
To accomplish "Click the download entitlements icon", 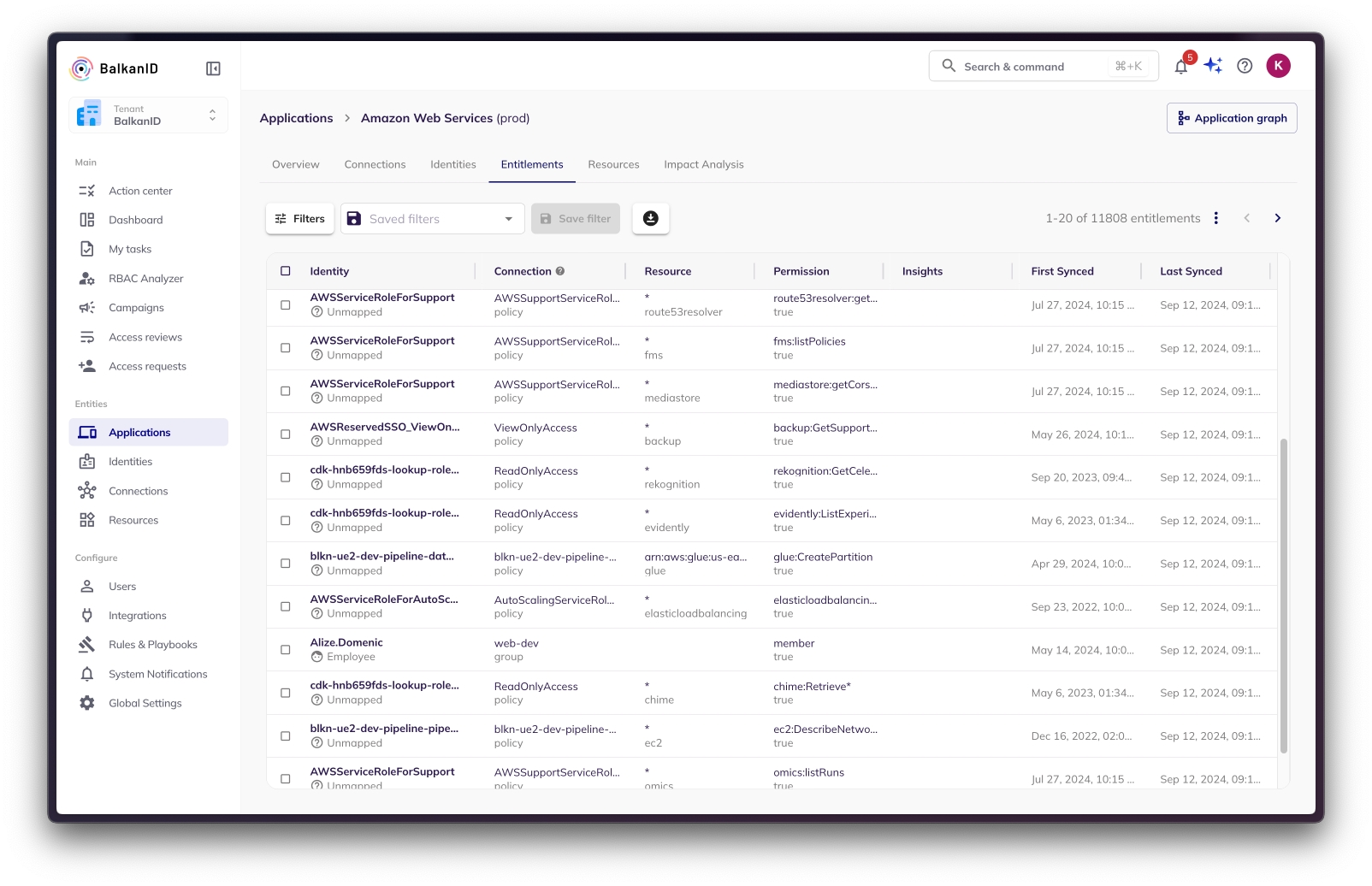I will [x=651, y=218].
